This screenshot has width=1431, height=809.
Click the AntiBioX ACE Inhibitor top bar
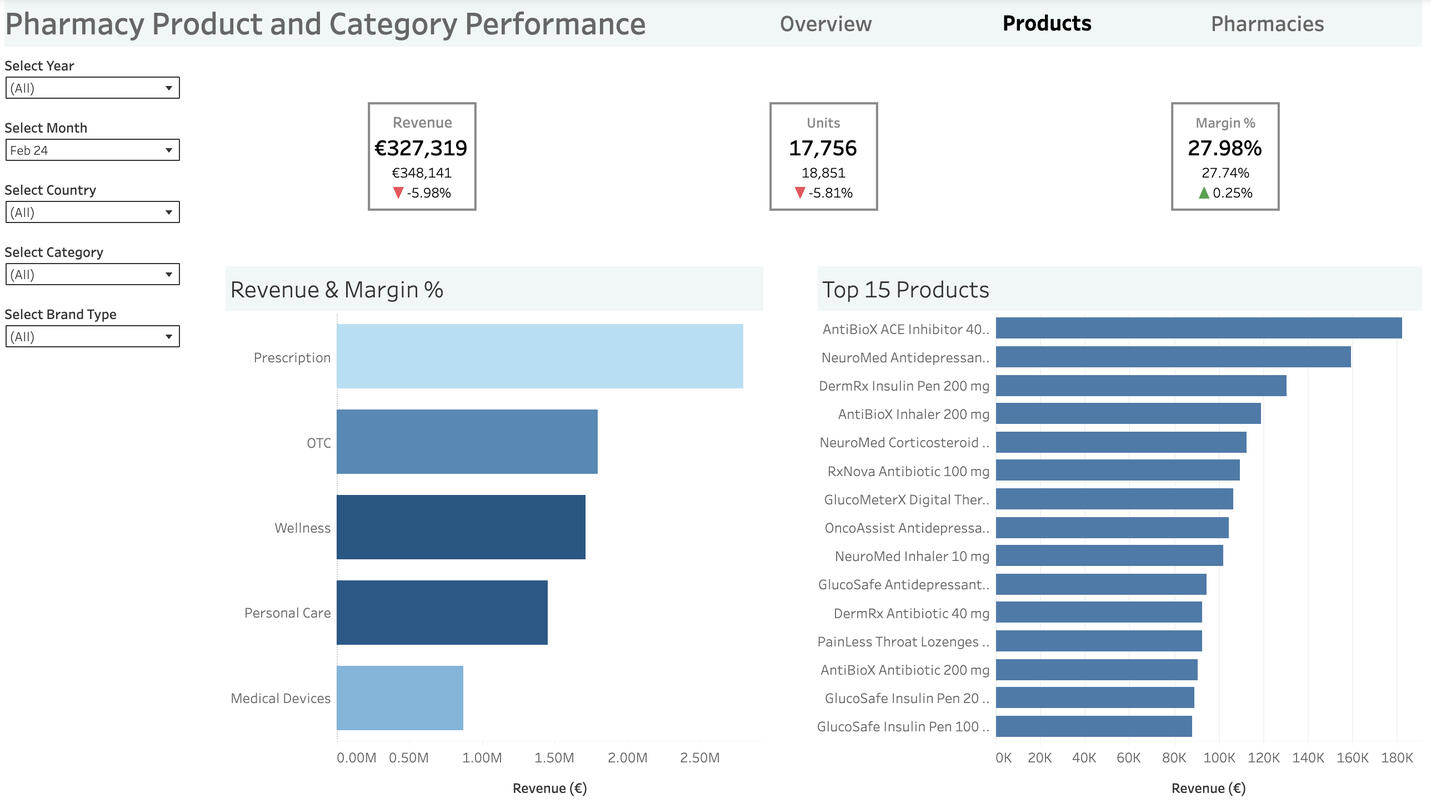click(1200, 327)
